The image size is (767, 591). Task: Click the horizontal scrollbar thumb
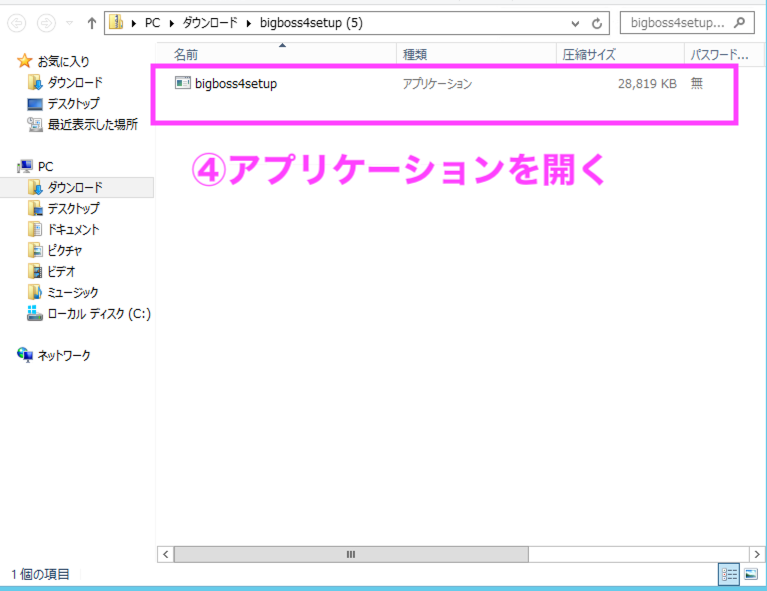pos(350,553)
